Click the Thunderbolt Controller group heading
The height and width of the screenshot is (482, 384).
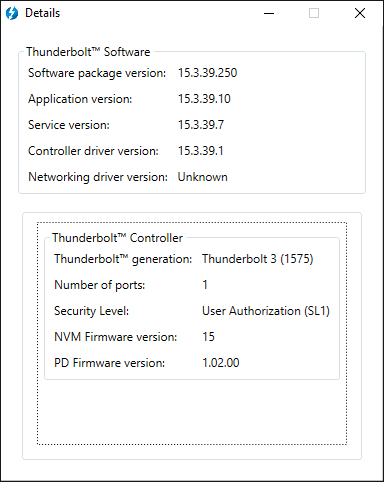tap(117, 238)
